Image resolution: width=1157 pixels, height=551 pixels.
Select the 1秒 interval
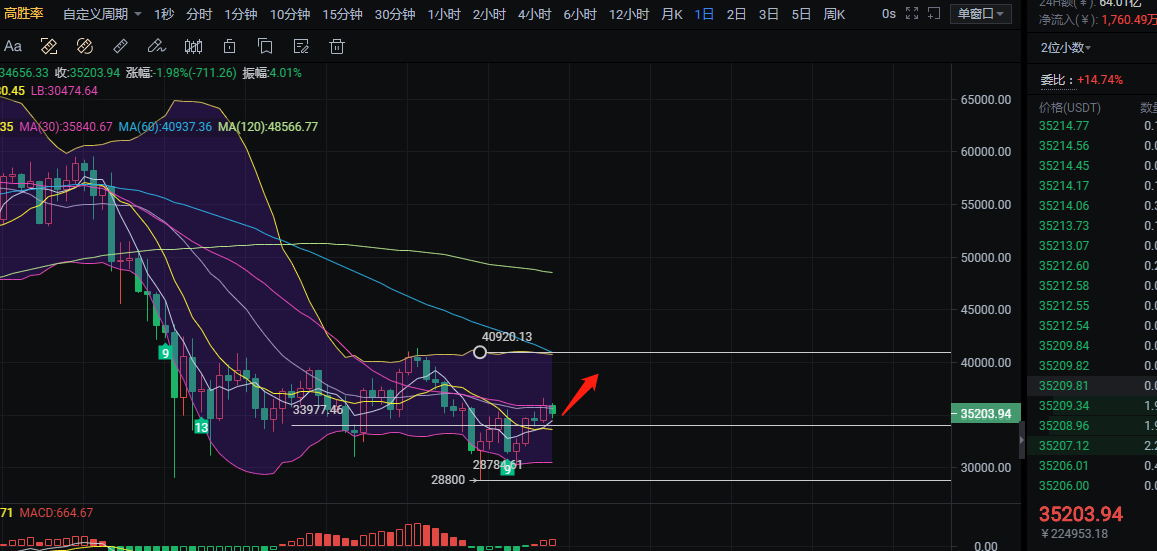165,14
